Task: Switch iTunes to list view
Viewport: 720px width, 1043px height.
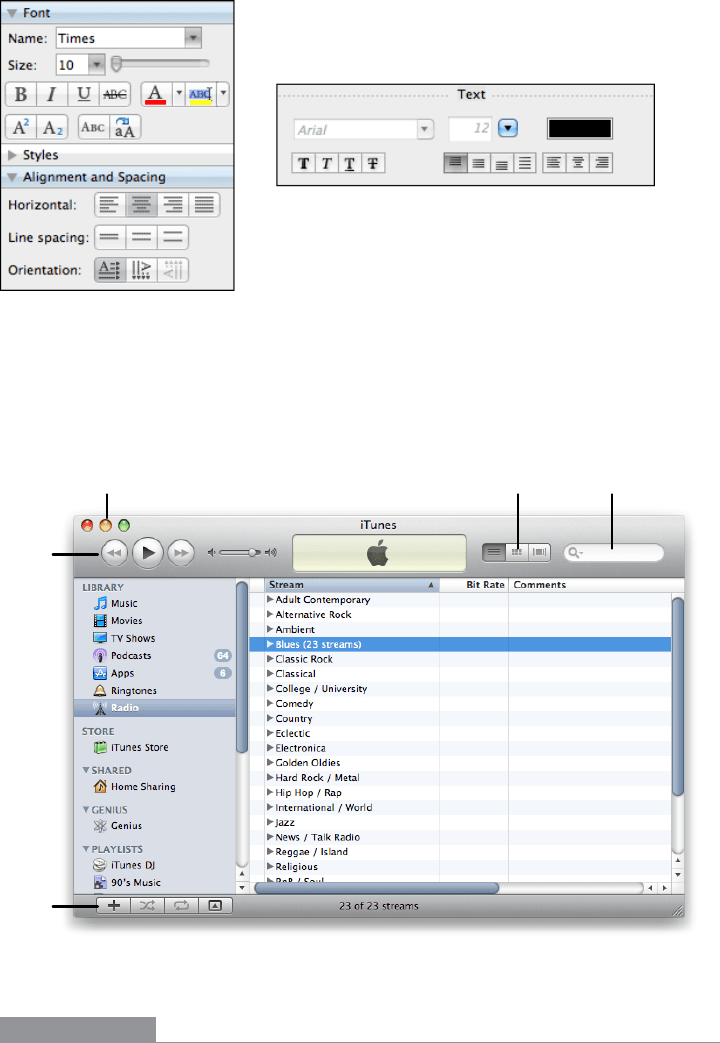Action: (494, 552)
